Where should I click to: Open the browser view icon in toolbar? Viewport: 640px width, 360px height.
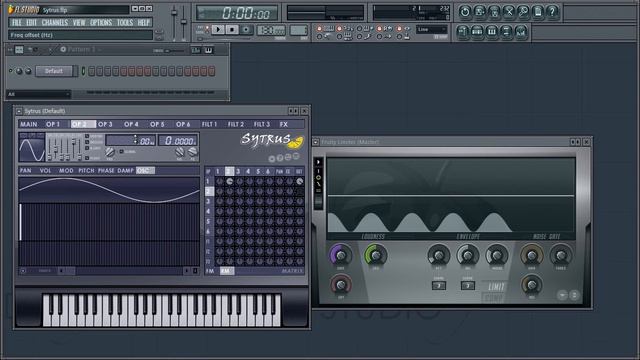point(507,31)
